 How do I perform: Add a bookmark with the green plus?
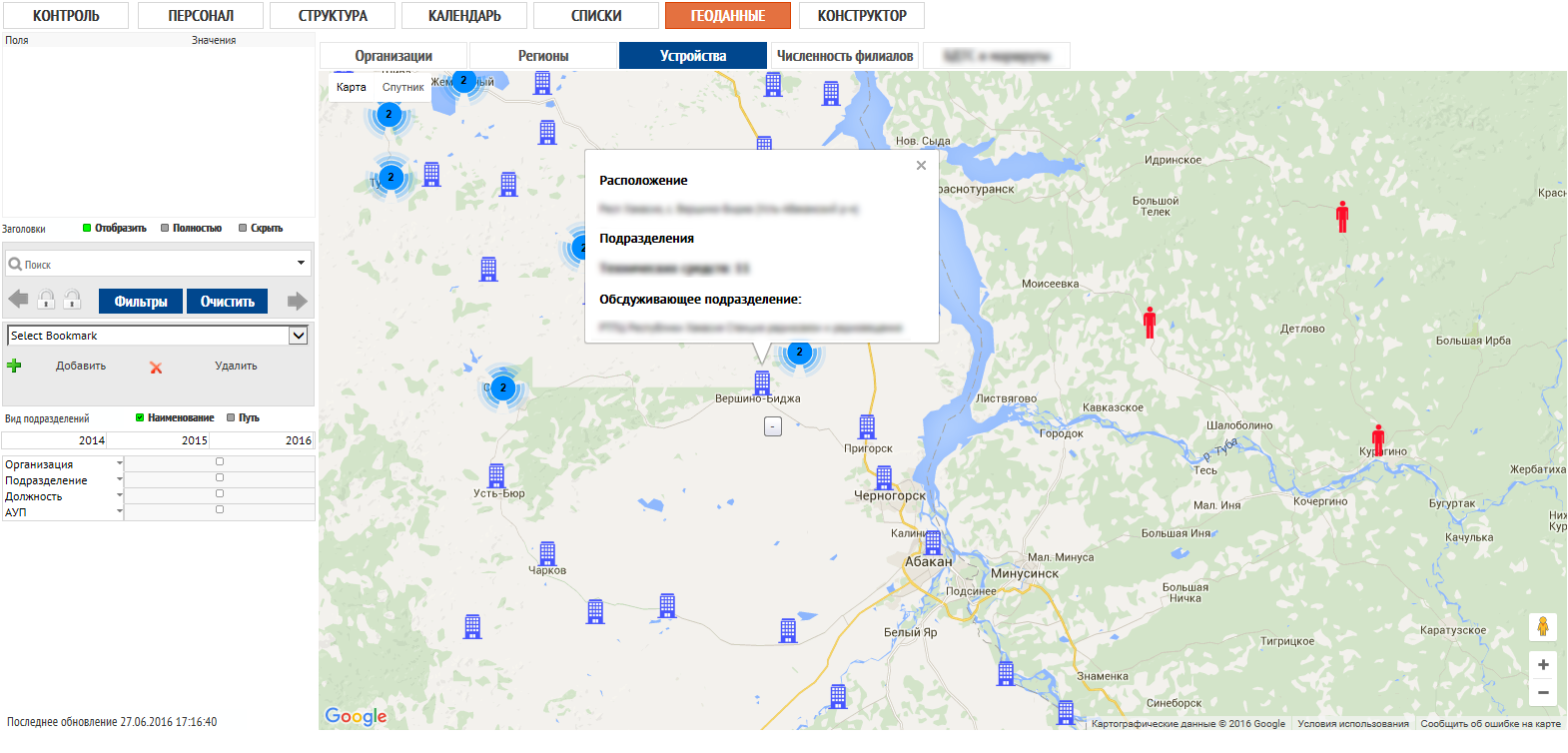14,366
